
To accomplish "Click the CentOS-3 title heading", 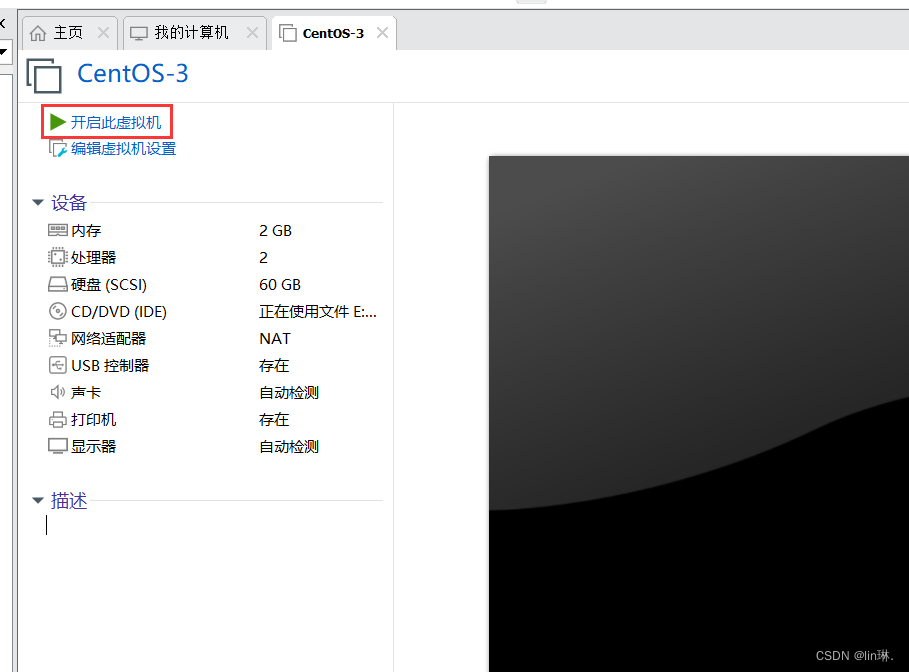I will click(x=133, y=74).
